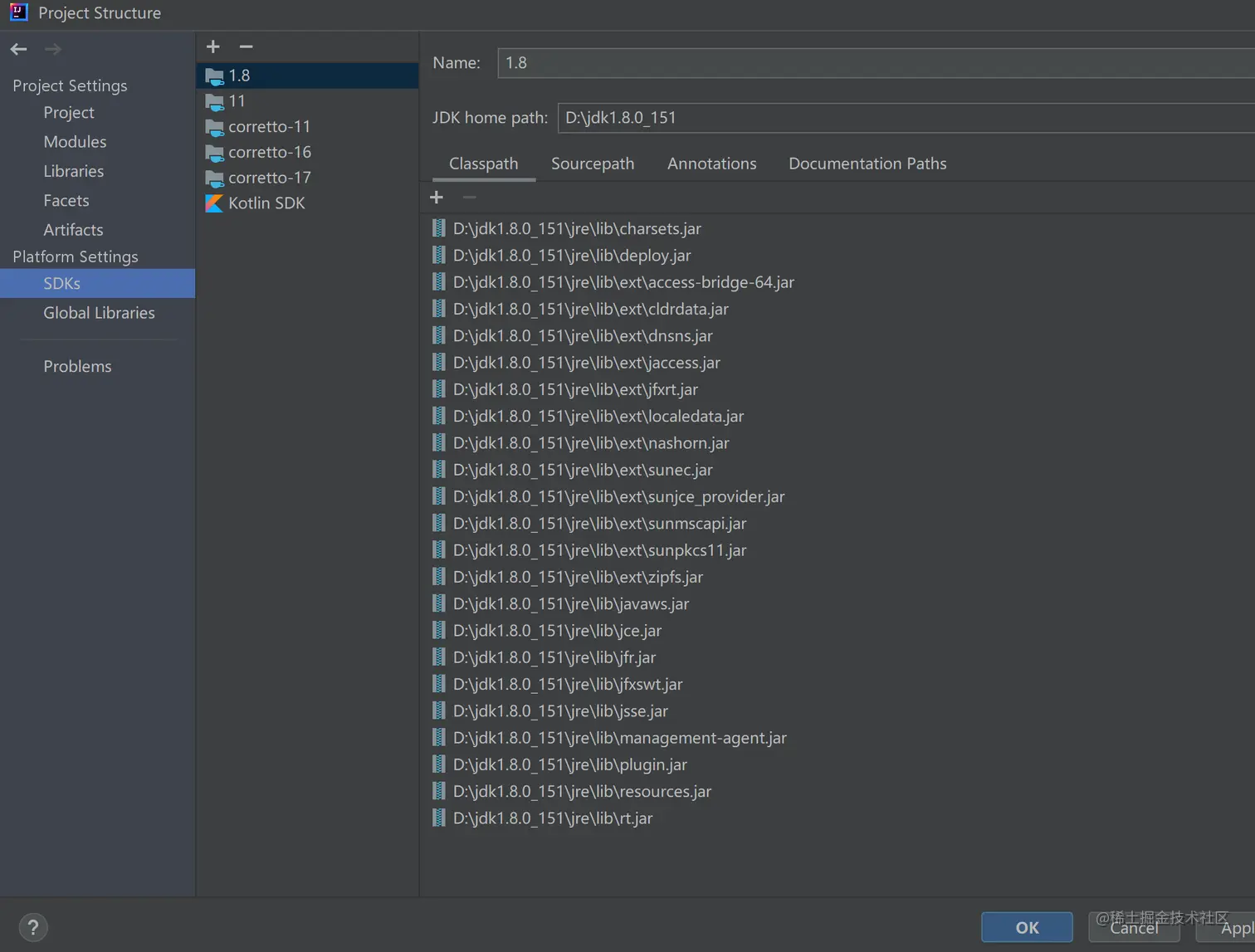Click the forward navigation arrow

pos(53,49)
